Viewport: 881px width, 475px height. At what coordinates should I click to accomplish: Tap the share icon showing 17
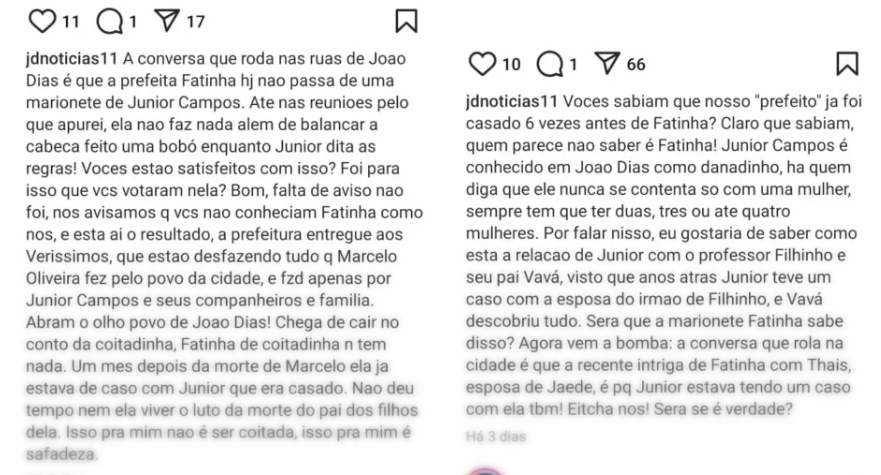(x=165, y=20)
